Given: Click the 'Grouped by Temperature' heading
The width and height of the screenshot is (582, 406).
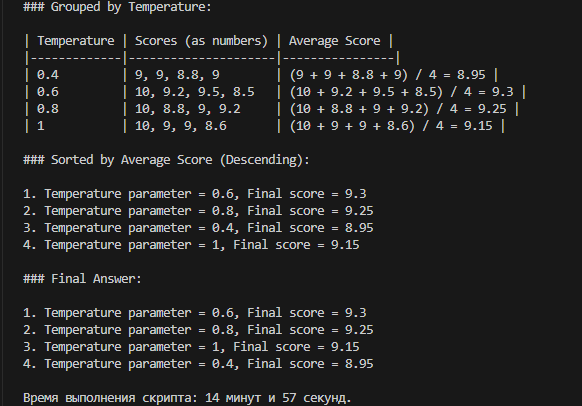Looking at the screenshot, I should [117, 7].
